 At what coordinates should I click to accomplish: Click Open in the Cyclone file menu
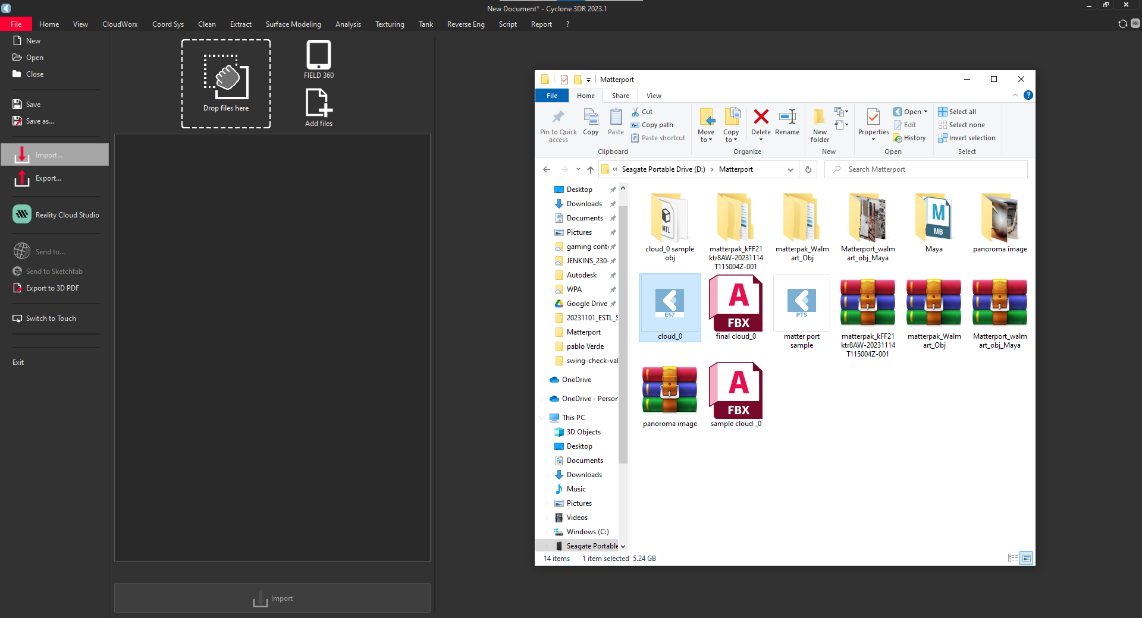28,58
